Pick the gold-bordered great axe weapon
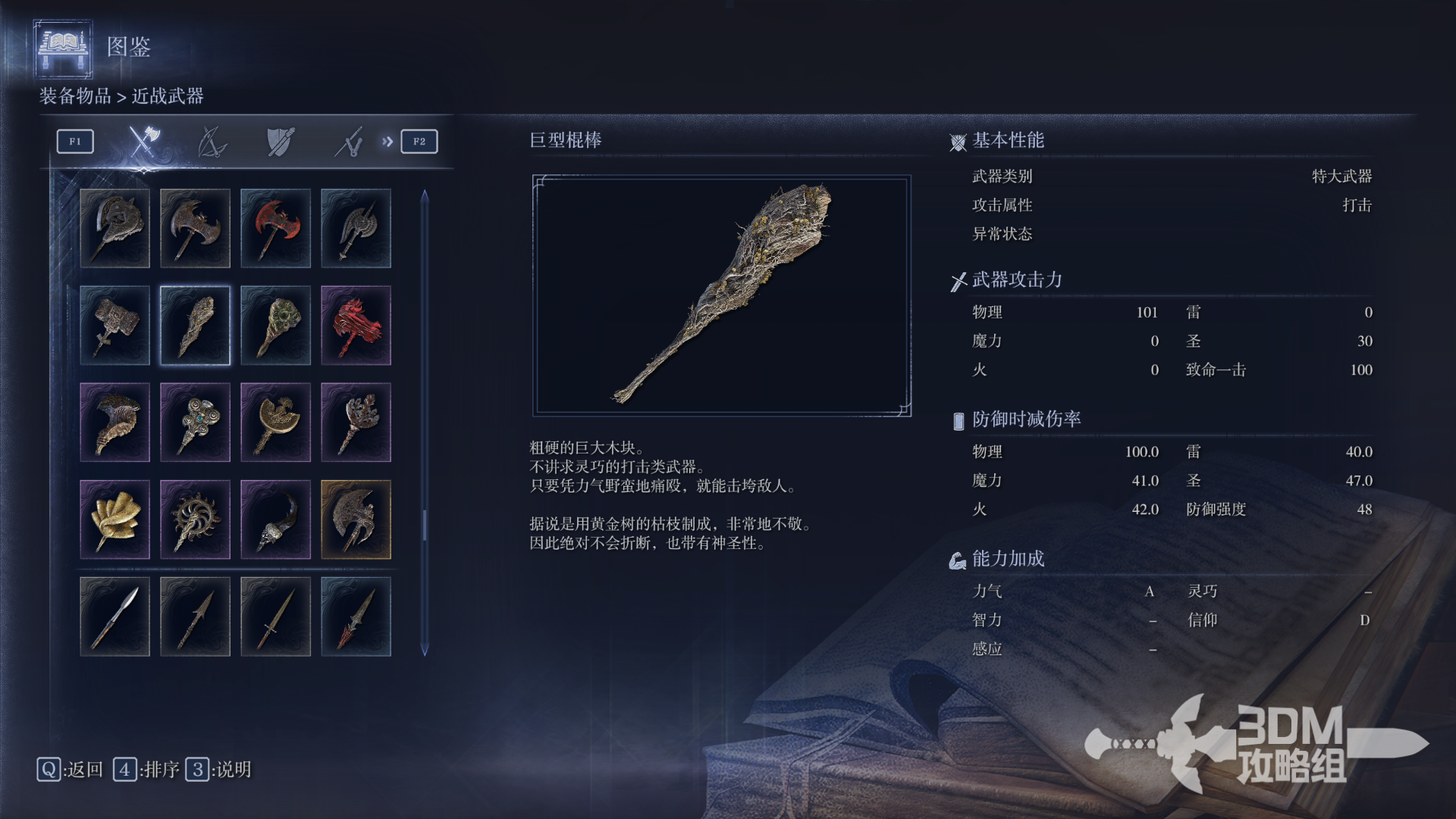Image resolution: width=1456 pixels, height=819 pixels. click(x=356, y=519)
